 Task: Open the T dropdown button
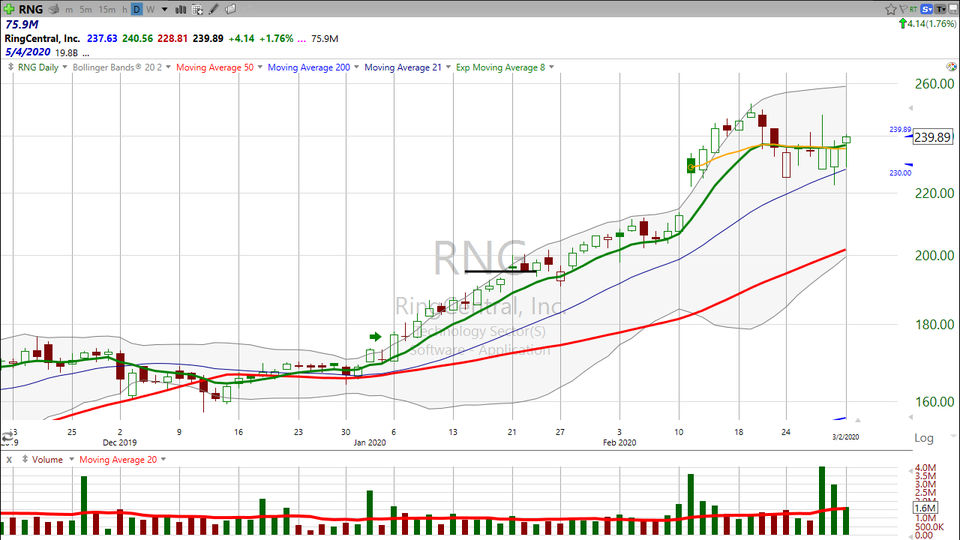(x=940, y=9)
